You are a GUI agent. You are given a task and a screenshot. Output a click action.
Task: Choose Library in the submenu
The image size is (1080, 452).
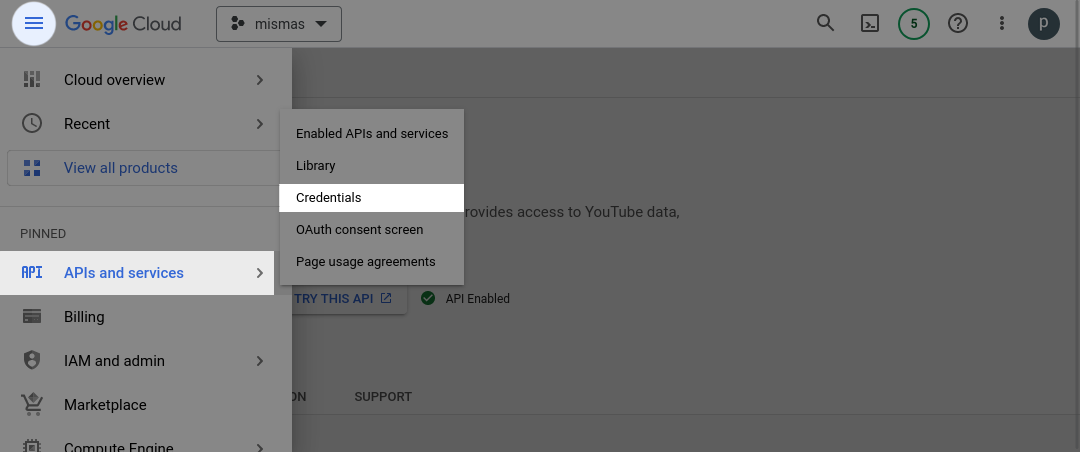(x=372, y=165)
